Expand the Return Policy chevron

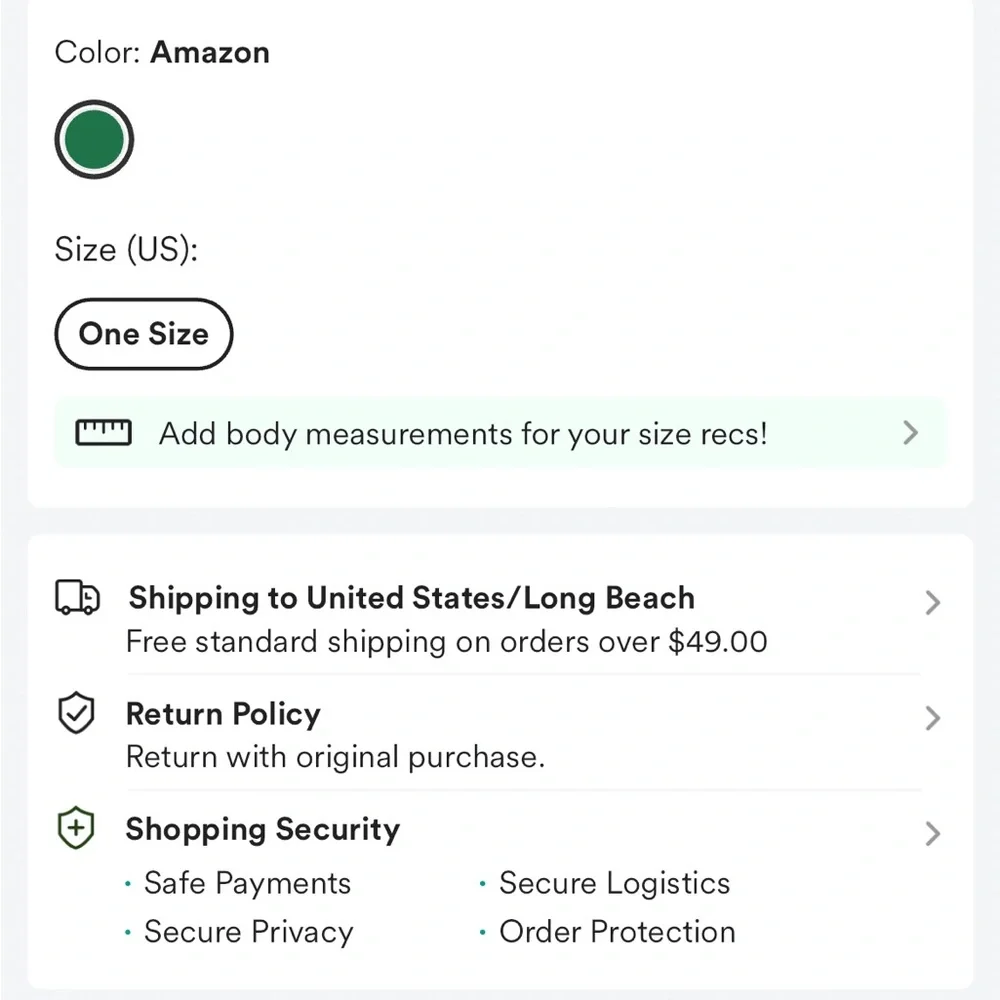point(932,718)
